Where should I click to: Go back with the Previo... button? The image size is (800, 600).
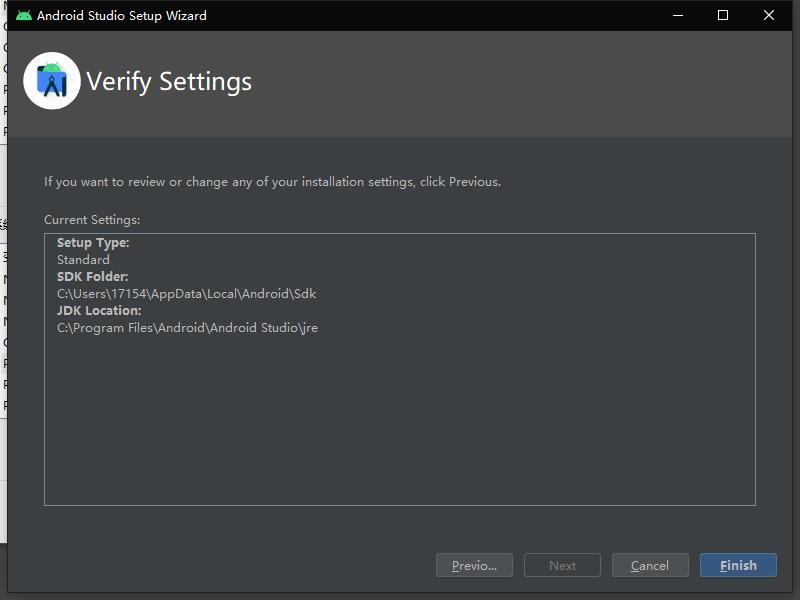click(x=474, y=565)
